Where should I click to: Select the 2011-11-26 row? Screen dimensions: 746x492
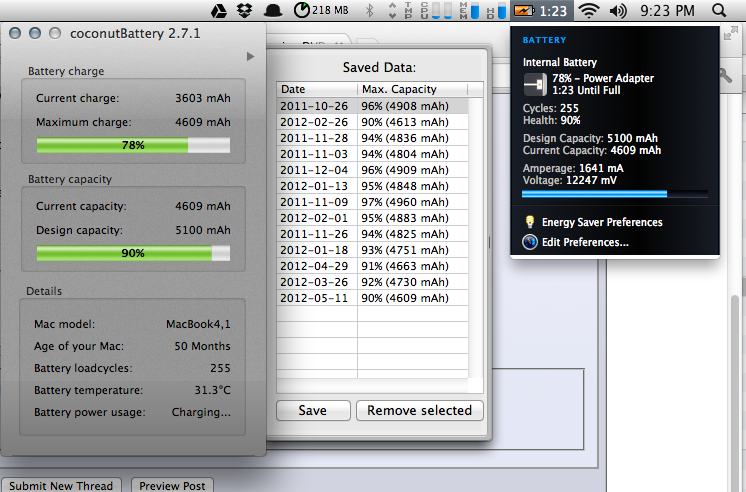click(373, 234)
